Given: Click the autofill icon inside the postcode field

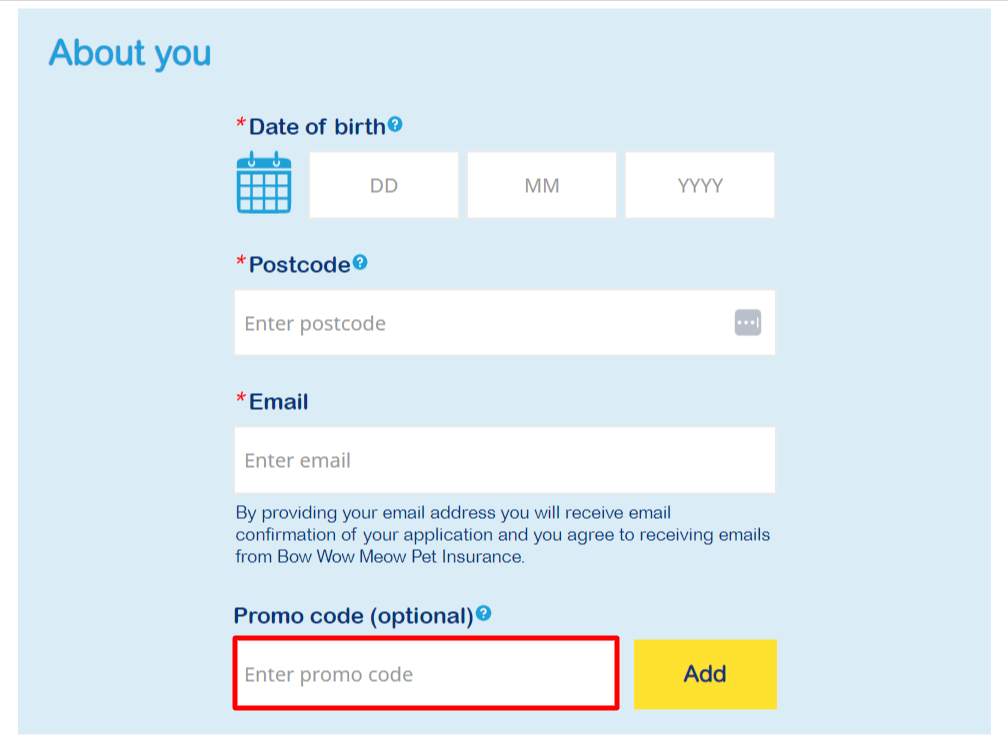Looking at the screenshot, I should (x=748, y=323).
